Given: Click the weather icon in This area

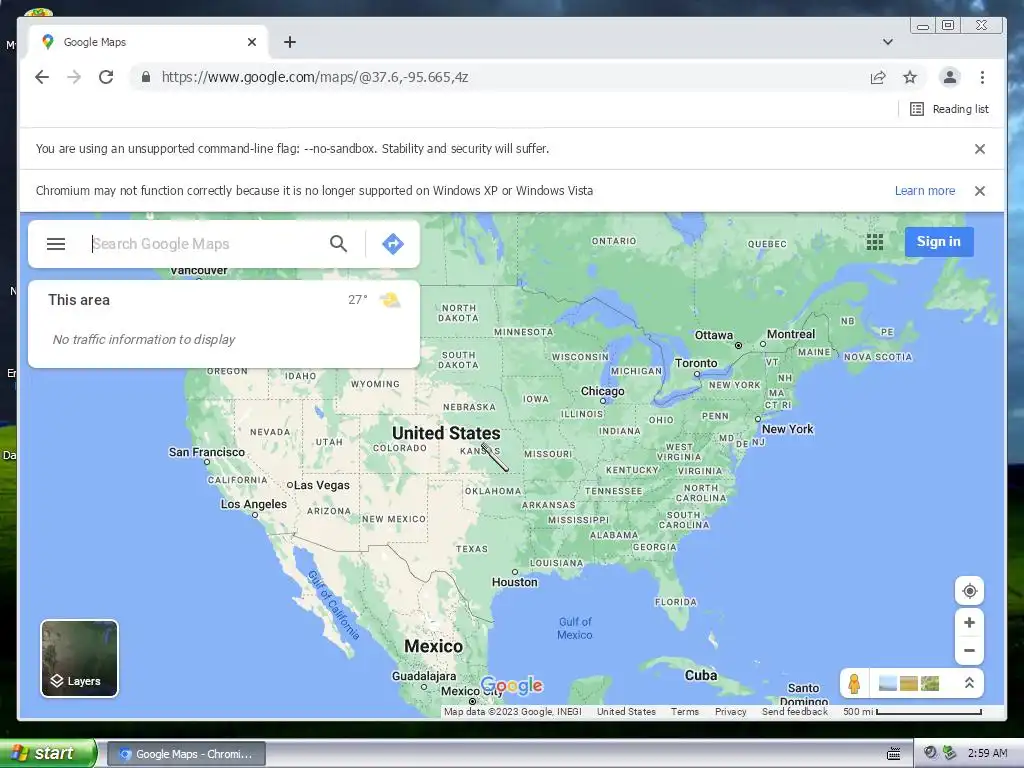Looking at the screenshot, I should click(x=390, y=300).
